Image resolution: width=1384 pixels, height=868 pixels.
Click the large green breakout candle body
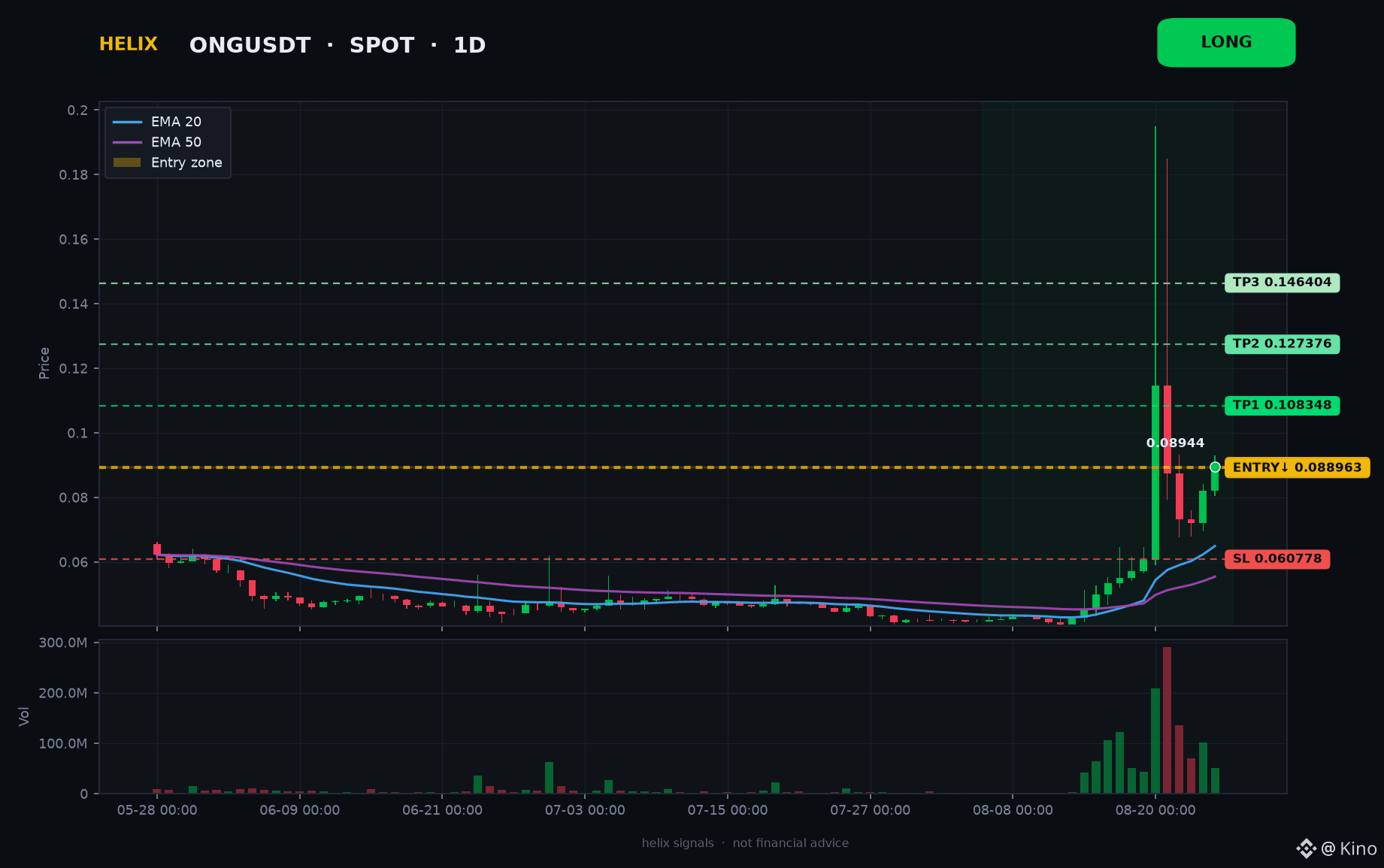pyautogui.click(x=1155, y=473)
